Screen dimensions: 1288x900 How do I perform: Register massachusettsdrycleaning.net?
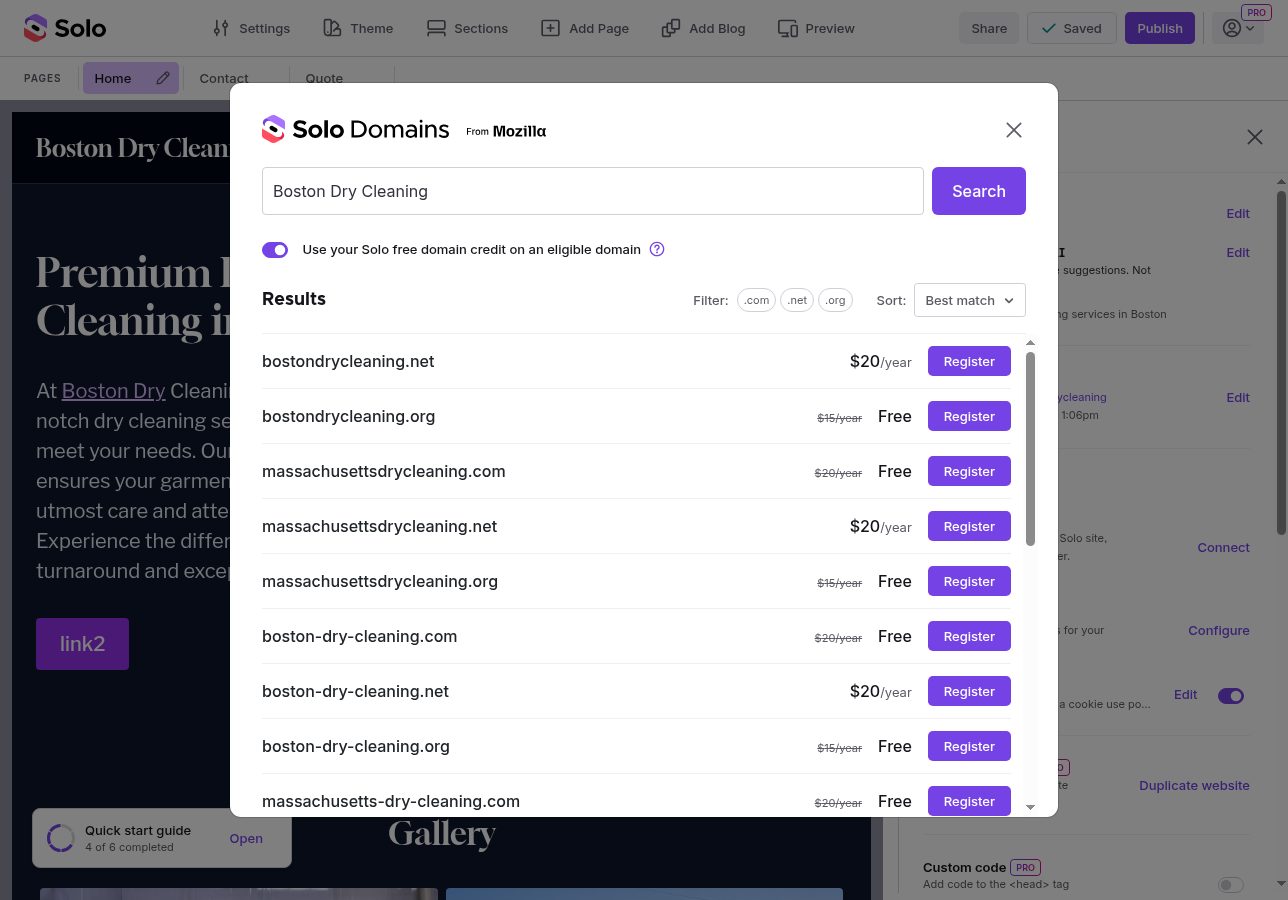(x=969, y=526)
